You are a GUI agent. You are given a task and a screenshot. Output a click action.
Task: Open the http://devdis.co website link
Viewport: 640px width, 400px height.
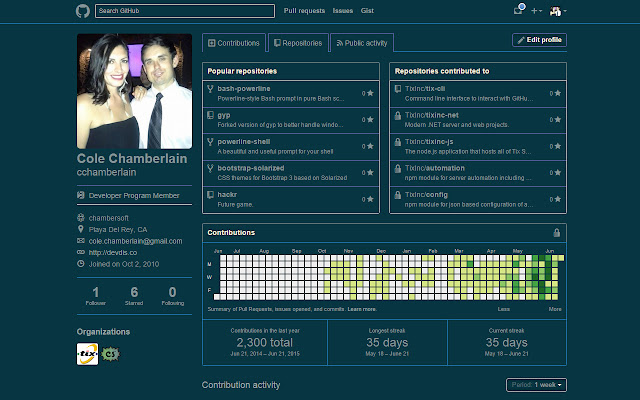pos(113,253)
